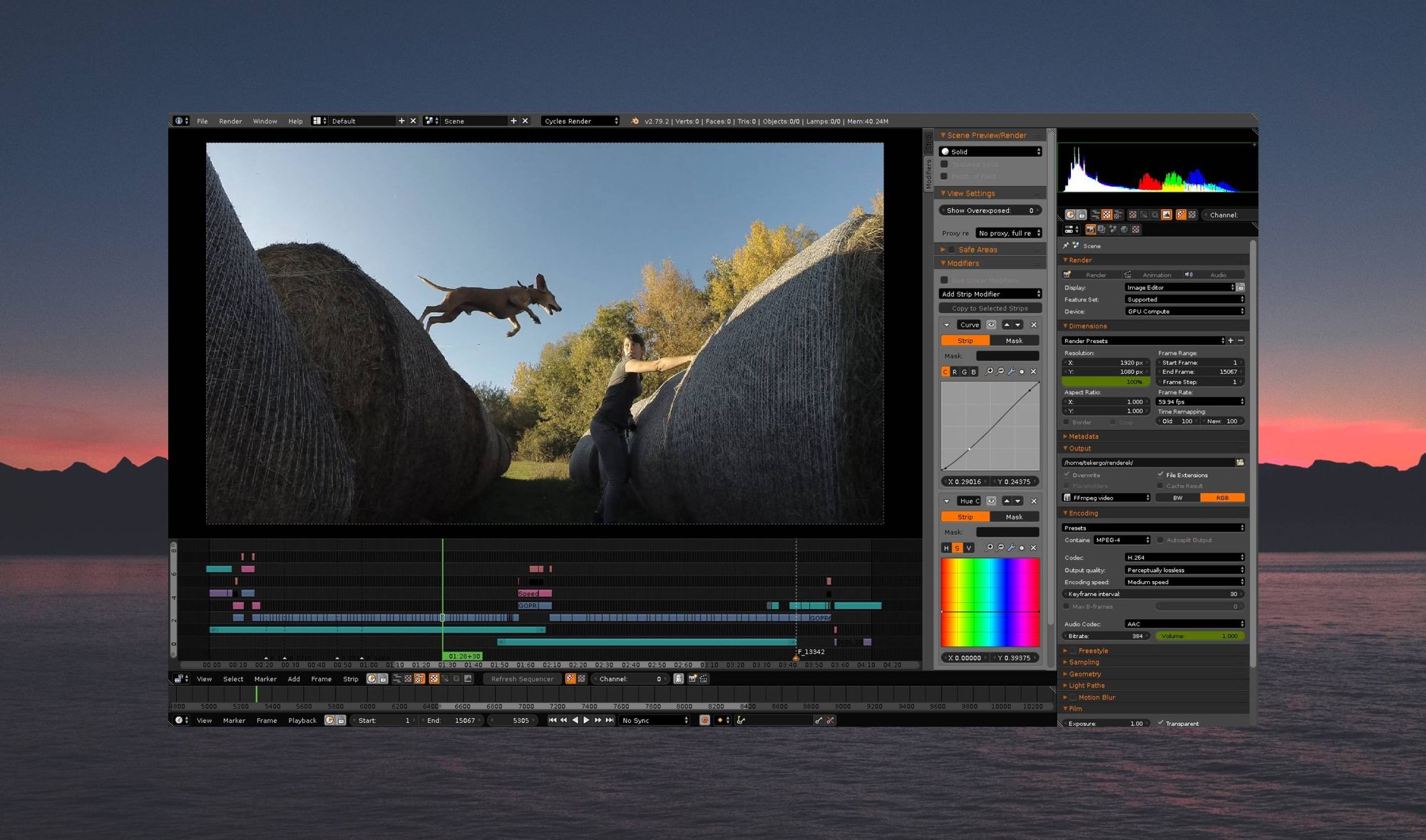Click the scene camera/render preview icon
Viewport: 1426px width, 840px height.
1089,232
